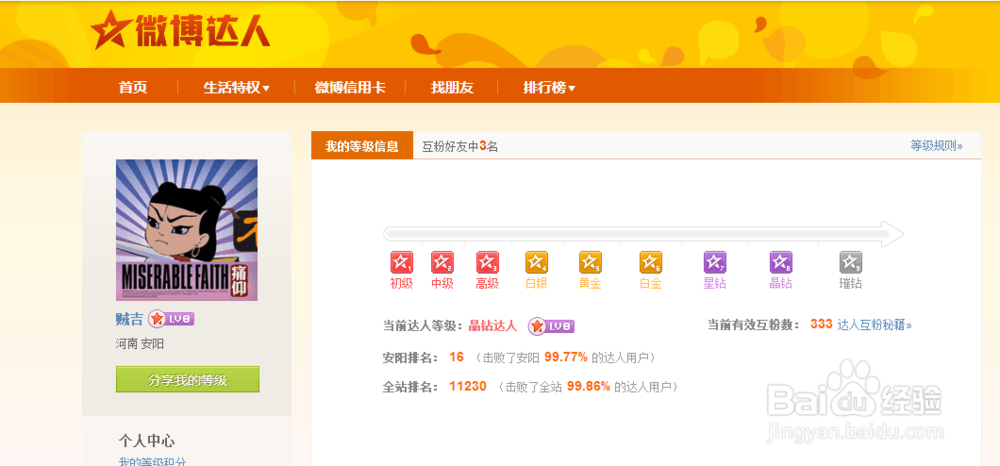Click the 河南 安阳 location text
Image resolution: width=1000 pixels, height=466 pixels.
pos(140,344)
